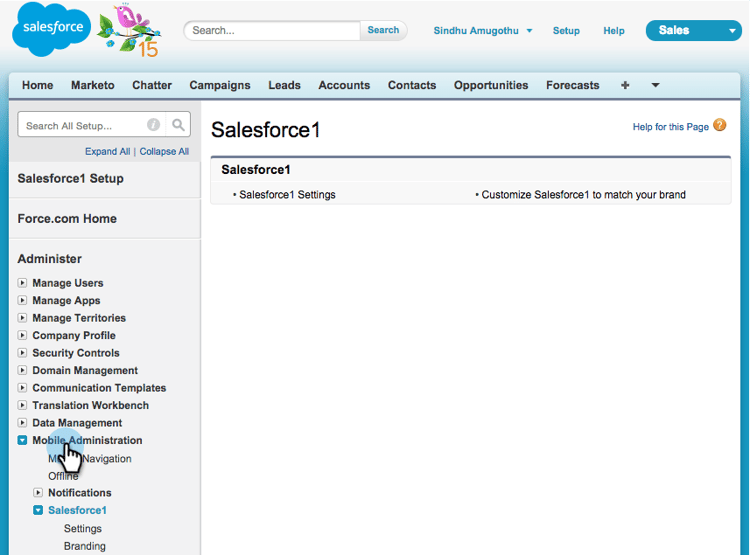Click the Manage Apps label
Viewport: 750px width, 555px height.
pos(66,300)
